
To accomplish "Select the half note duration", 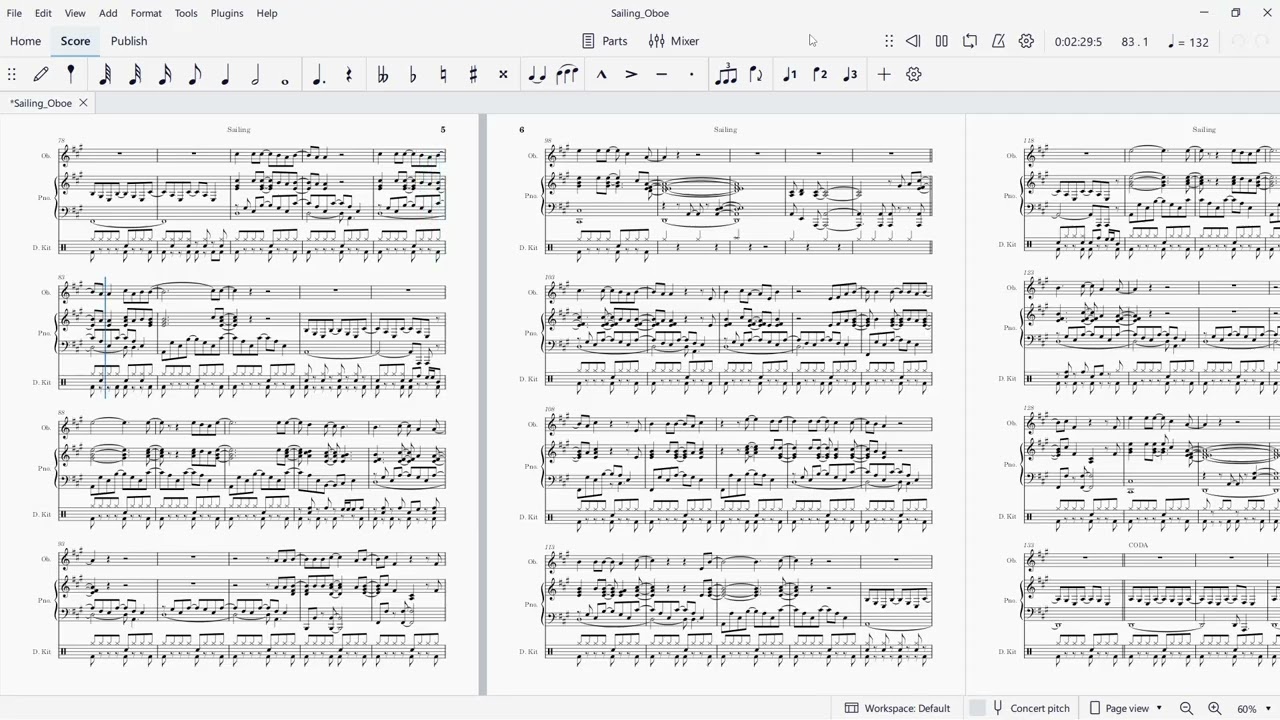I will point(255,74).
